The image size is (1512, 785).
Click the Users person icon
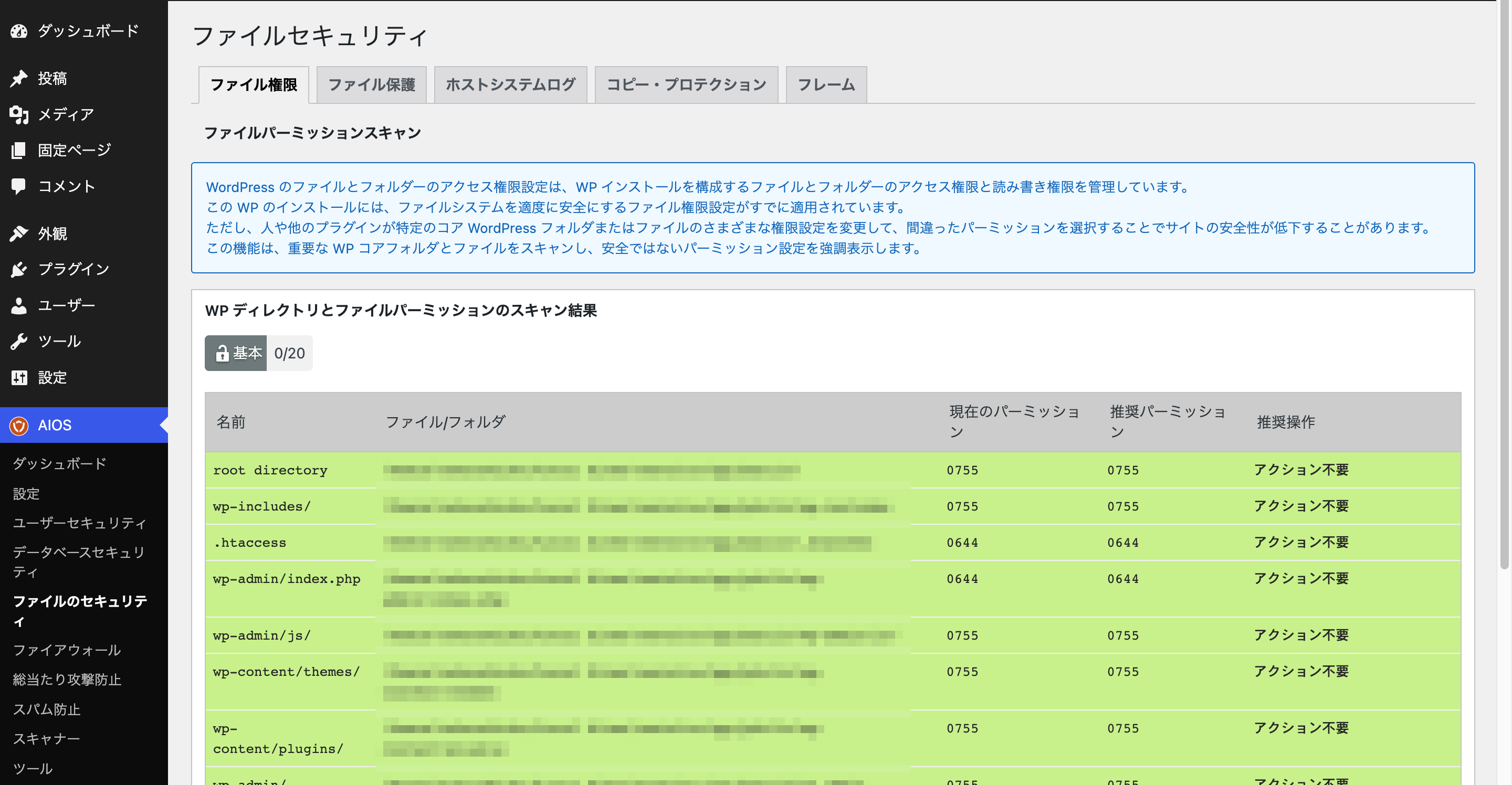pos(19,306)
